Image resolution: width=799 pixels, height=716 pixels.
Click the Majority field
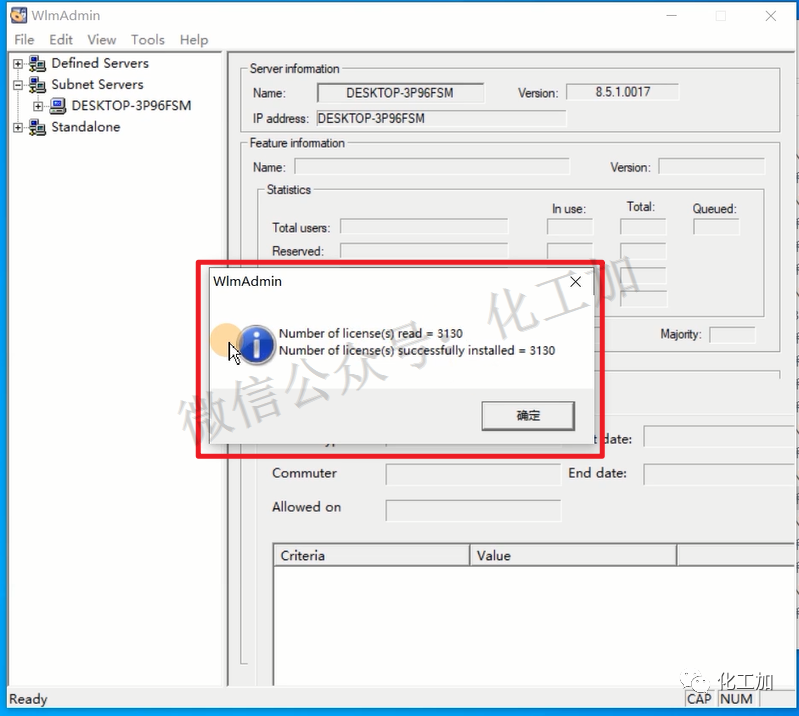(732, 335)
